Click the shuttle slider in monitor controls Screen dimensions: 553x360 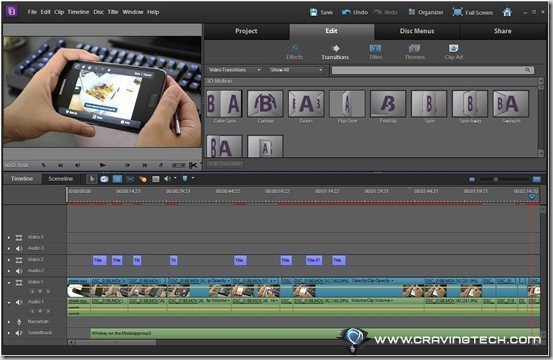[178, 165]
